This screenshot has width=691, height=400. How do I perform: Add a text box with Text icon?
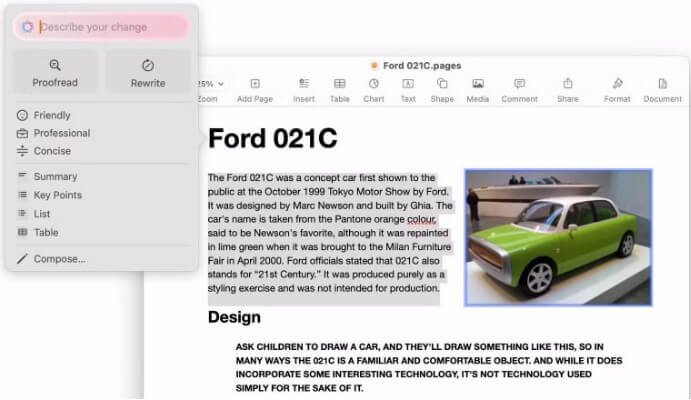pos(408,84)
